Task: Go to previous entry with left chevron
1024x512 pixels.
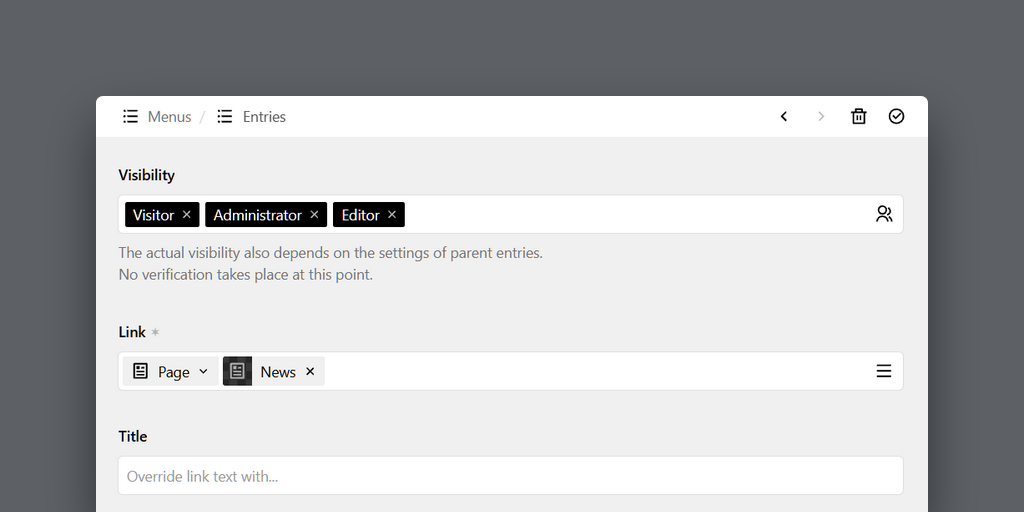Action: click(x=784, y=116)
